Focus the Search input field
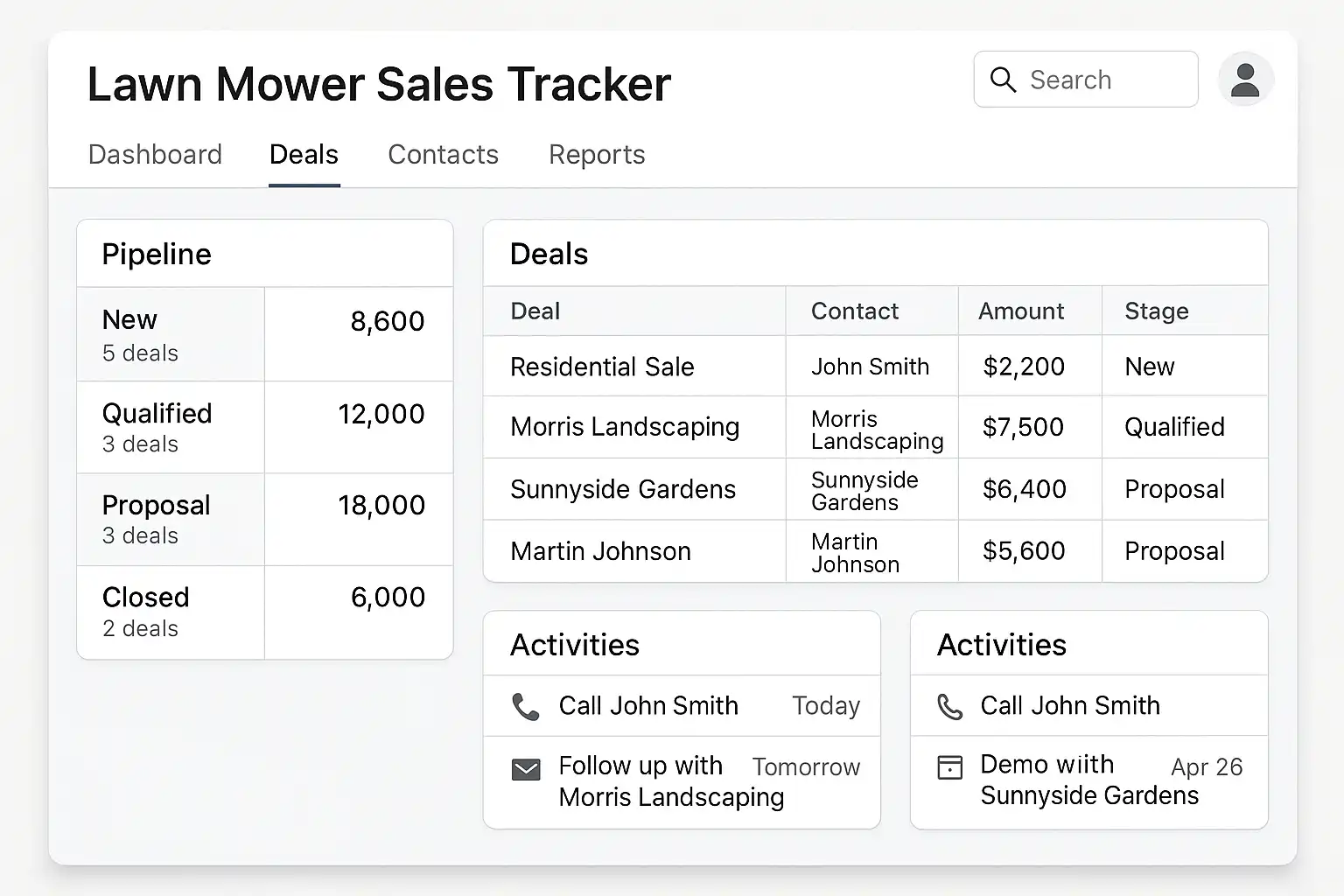 (x=1102, y=80)
